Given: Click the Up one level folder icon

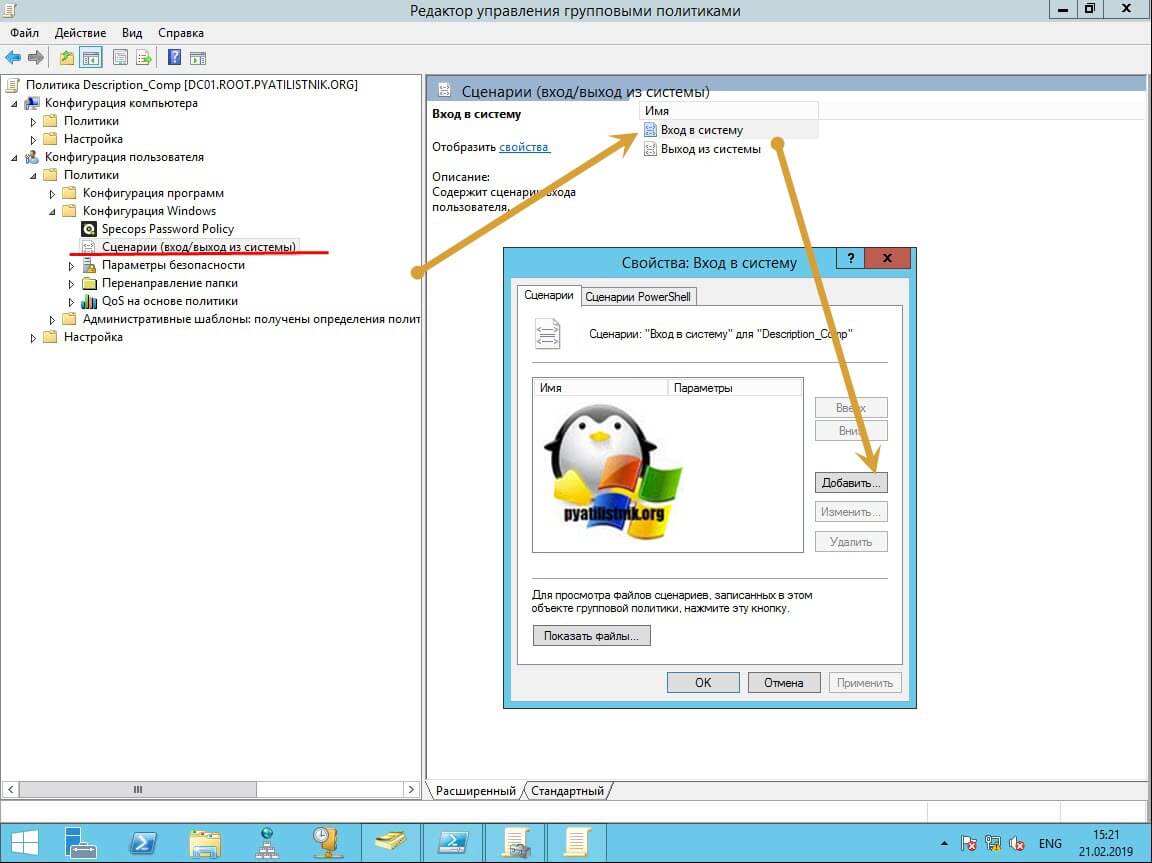Looking at the screenshot, I should pos(67,57).
